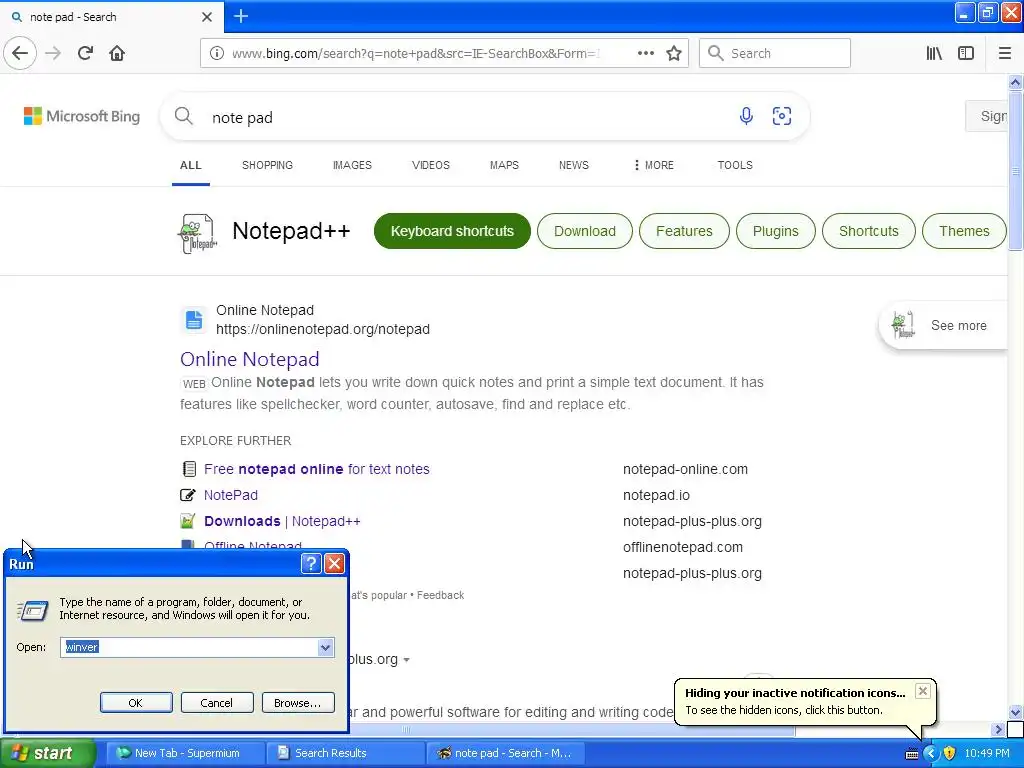Open a new tab with plus icon
Screen dimensions: 1024x768
point(240,16)
